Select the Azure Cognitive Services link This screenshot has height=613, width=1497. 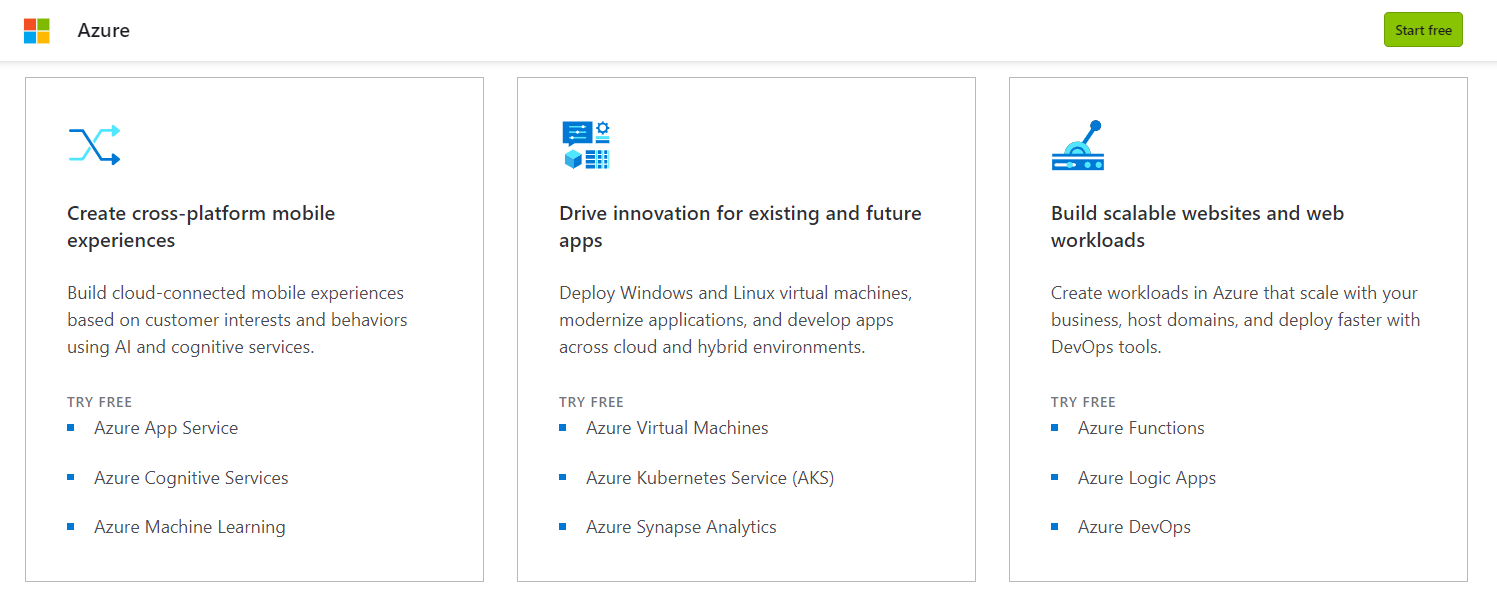coord(191,478)
